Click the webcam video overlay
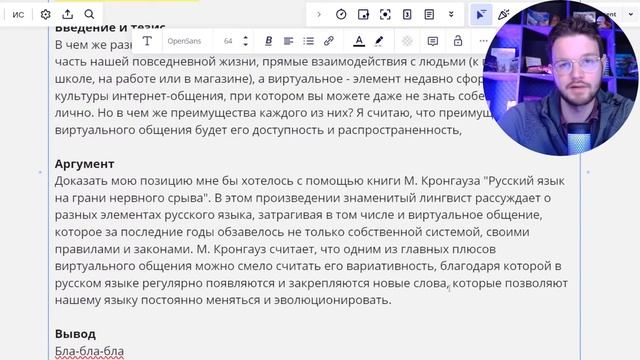 point(560,78)
